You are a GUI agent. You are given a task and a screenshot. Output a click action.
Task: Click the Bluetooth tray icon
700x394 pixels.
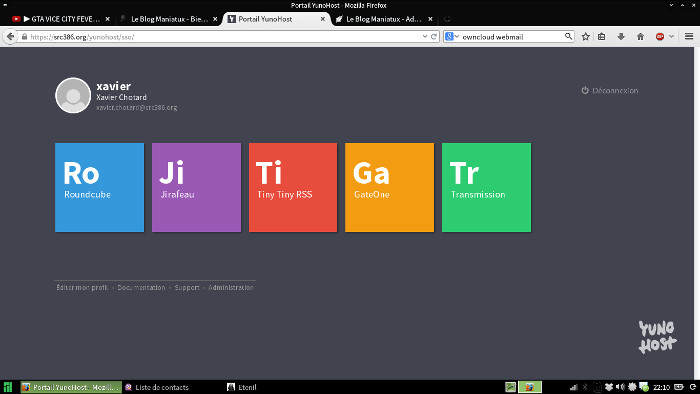click(x=585, y=387)
